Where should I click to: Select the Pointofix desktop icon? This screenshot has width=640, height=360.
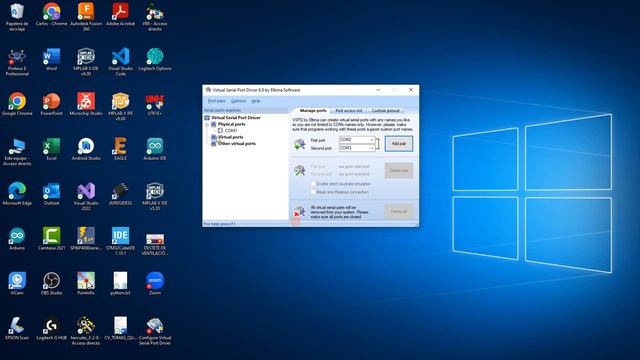pyautogui.click(x=86, y=284)
